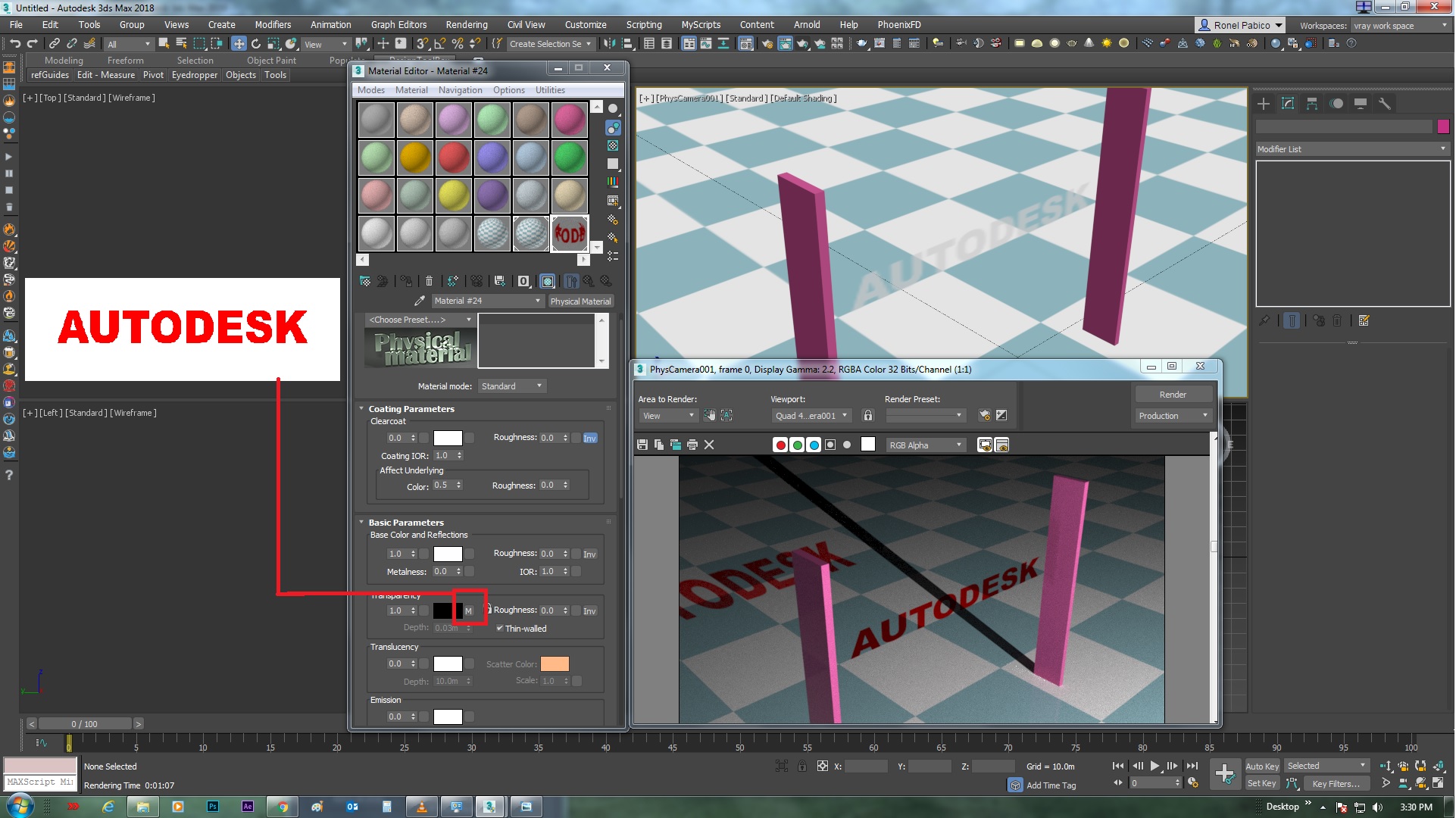
Task: Click the Physical Material button
Action: click(x=581, y=300)
